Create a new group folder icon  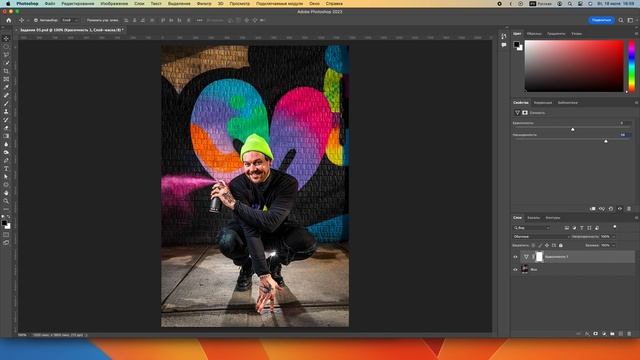click(x=612, y=333)
